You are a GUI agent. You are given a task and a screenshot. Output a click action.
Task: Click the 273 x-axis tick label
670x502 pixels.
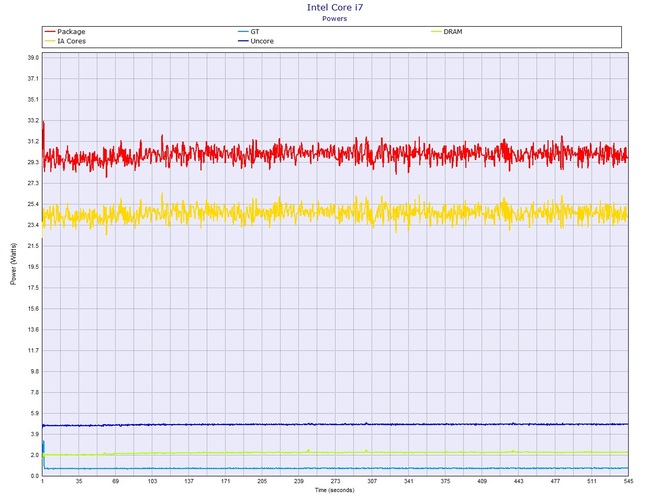coord(335,481)
